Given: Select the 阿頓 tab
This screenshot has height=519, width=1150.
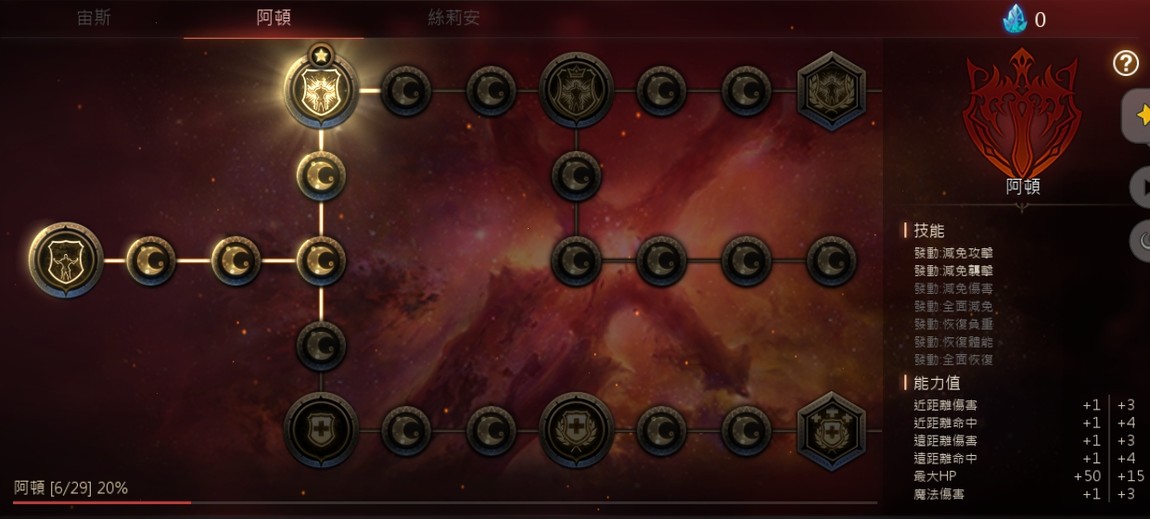Looking at the screenshot, I should point(274,18).
